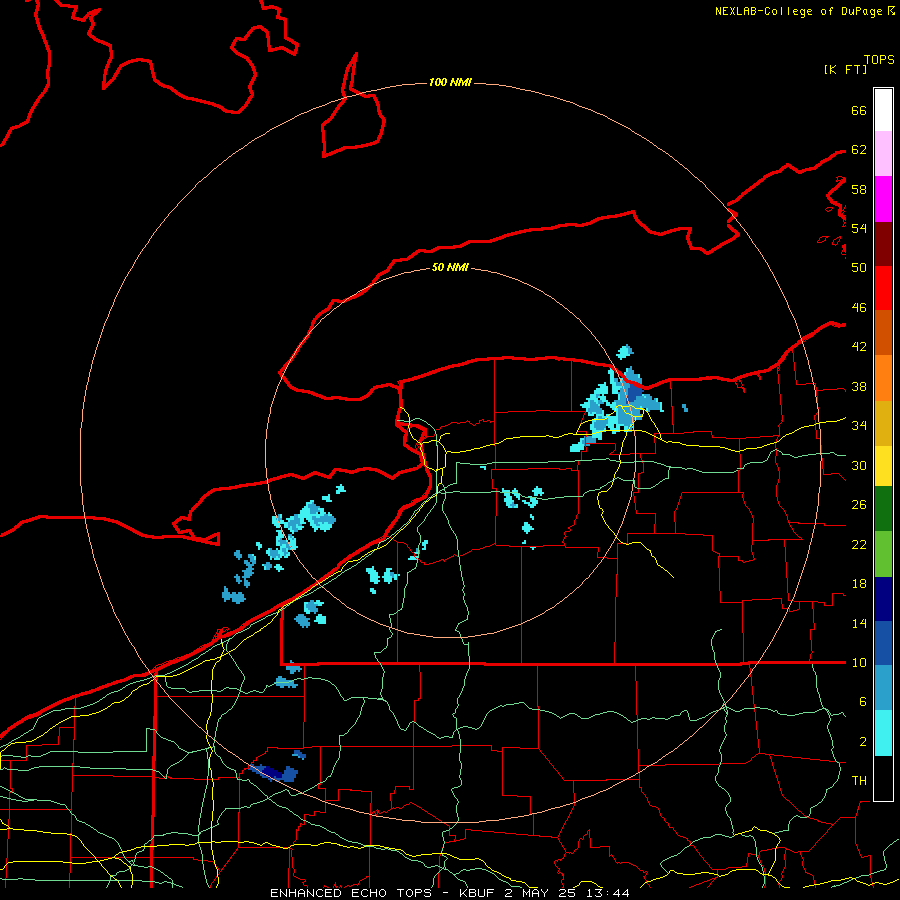Click the dark orange 42-46 K FT legend swatch
Viewport: 900px width, 900px height.
tap(883, 332)
